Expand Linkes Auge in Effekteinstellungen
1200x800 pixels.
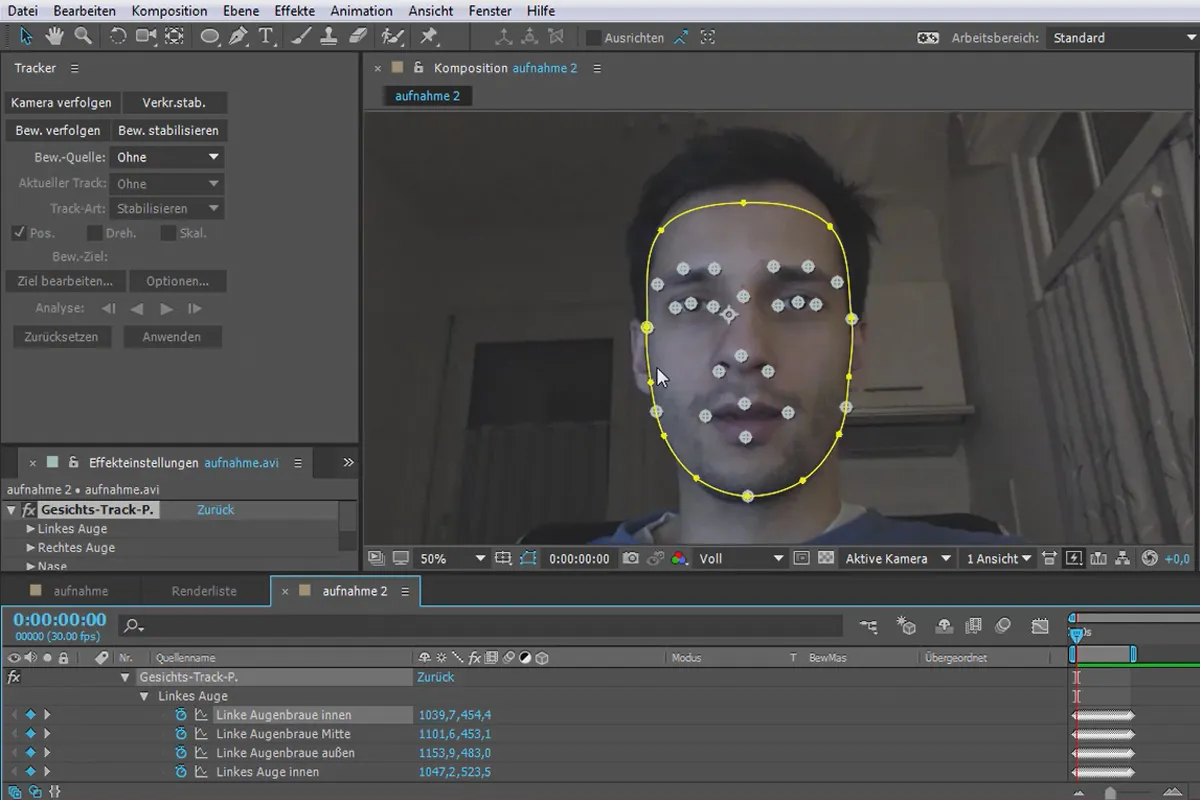pyautogui.click(x=31, y=529)
